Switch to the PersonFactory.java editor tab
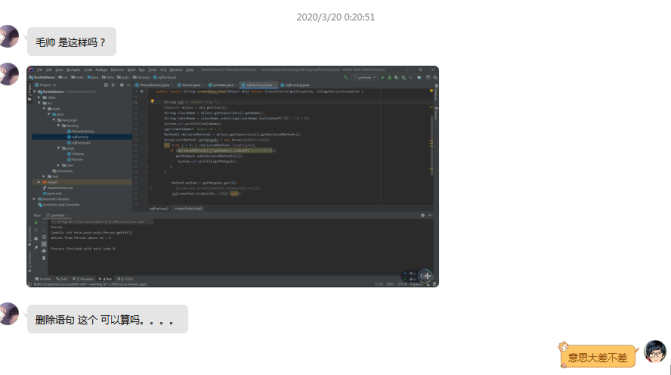This screenshot has height=375, width=671. [x=153, y=85]
